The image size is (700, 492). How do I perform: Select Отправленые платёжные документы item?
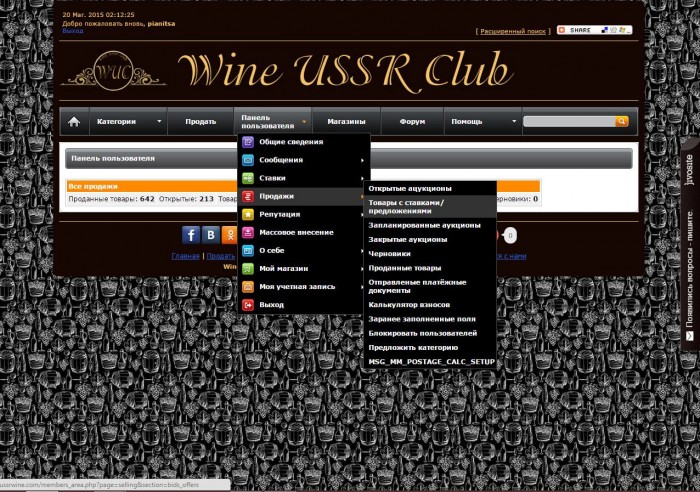[x=430, y=286]
